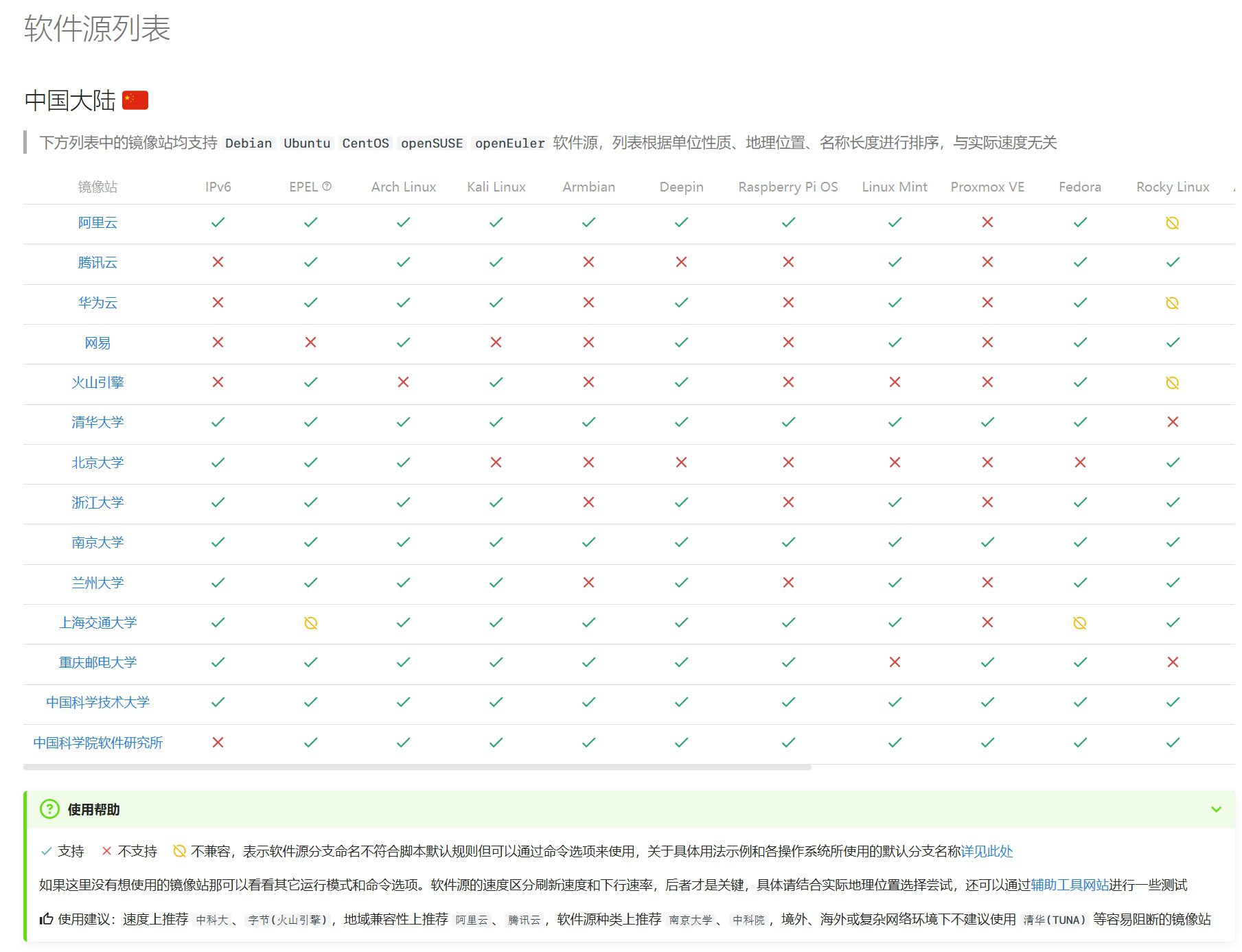The image size is (1242, 952).
Task: Click the EPEL help question icon
Action: pos(327,186)
